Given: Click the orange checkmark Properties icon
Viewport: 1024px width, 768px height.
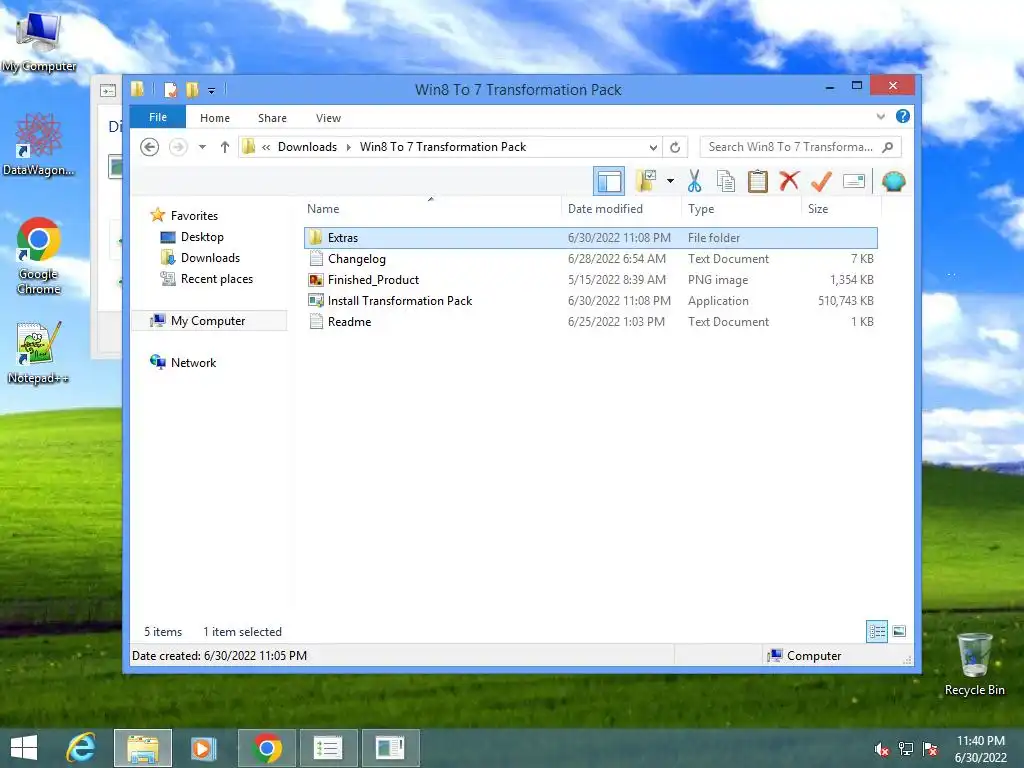Looking at the screenshot, I should point(821,181).
